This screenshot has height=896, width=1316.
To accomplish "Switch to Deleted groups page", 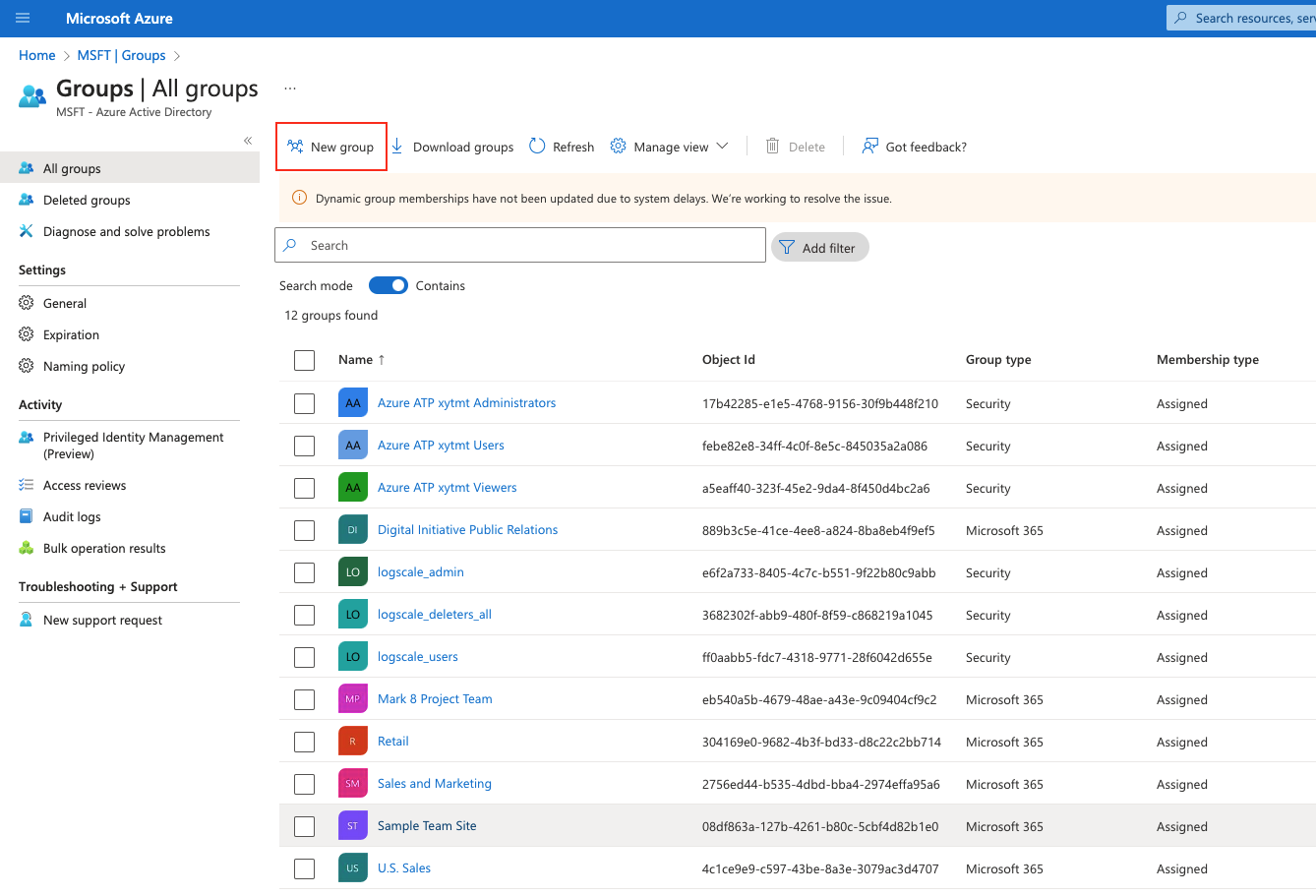I will pos(87,200).
